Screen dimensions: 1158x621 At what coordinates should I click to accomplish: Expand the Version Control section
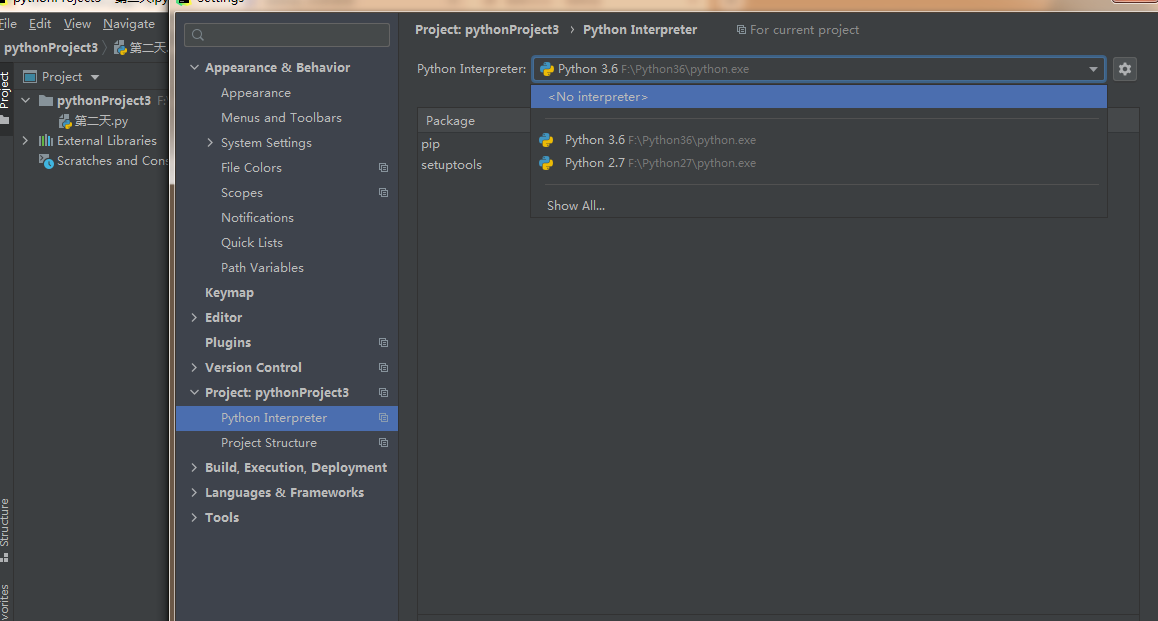(x=194, y=368)
